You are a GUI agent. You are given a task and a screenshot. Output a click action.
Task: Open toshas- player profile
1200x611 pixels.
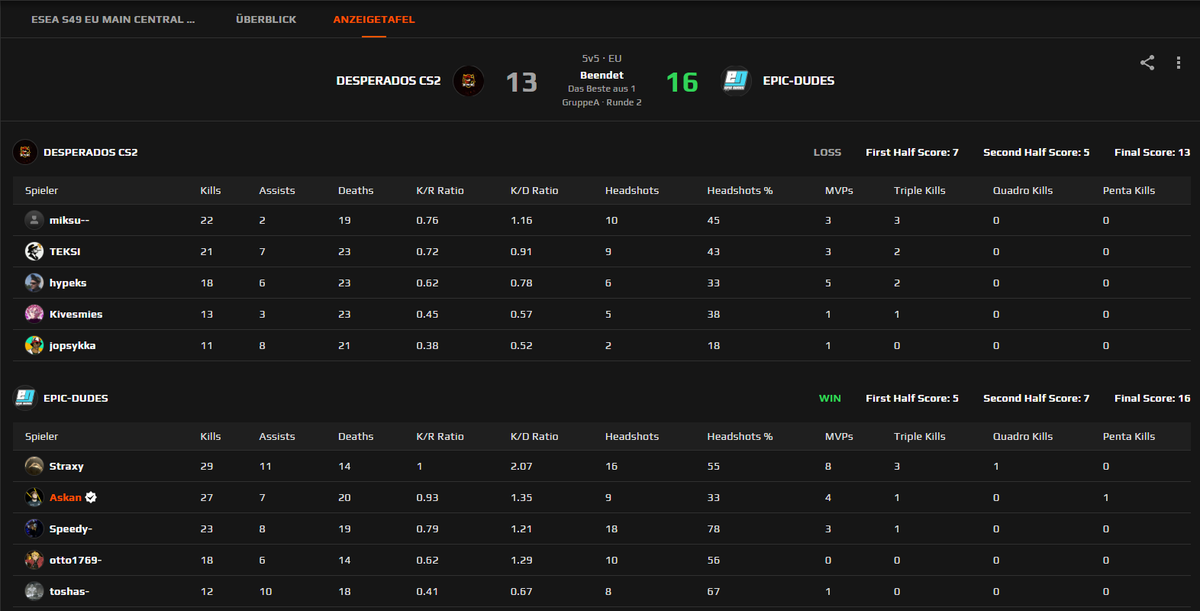click(69, 591)
